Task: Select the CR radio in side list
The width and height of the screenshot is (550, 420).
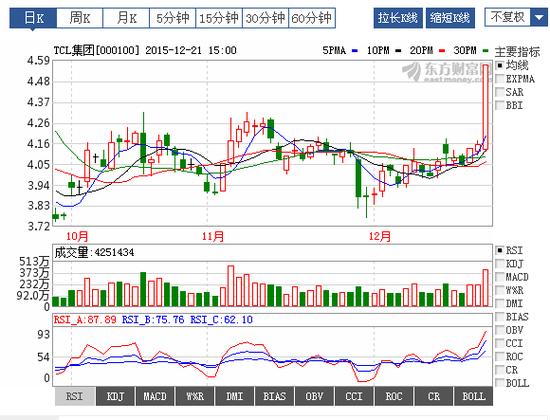Action: point(500,369)
